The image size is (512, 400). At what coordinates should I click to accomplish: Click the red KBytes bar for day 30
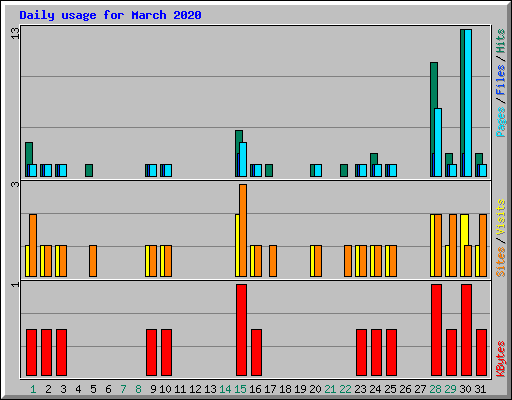tap(466, 330)
